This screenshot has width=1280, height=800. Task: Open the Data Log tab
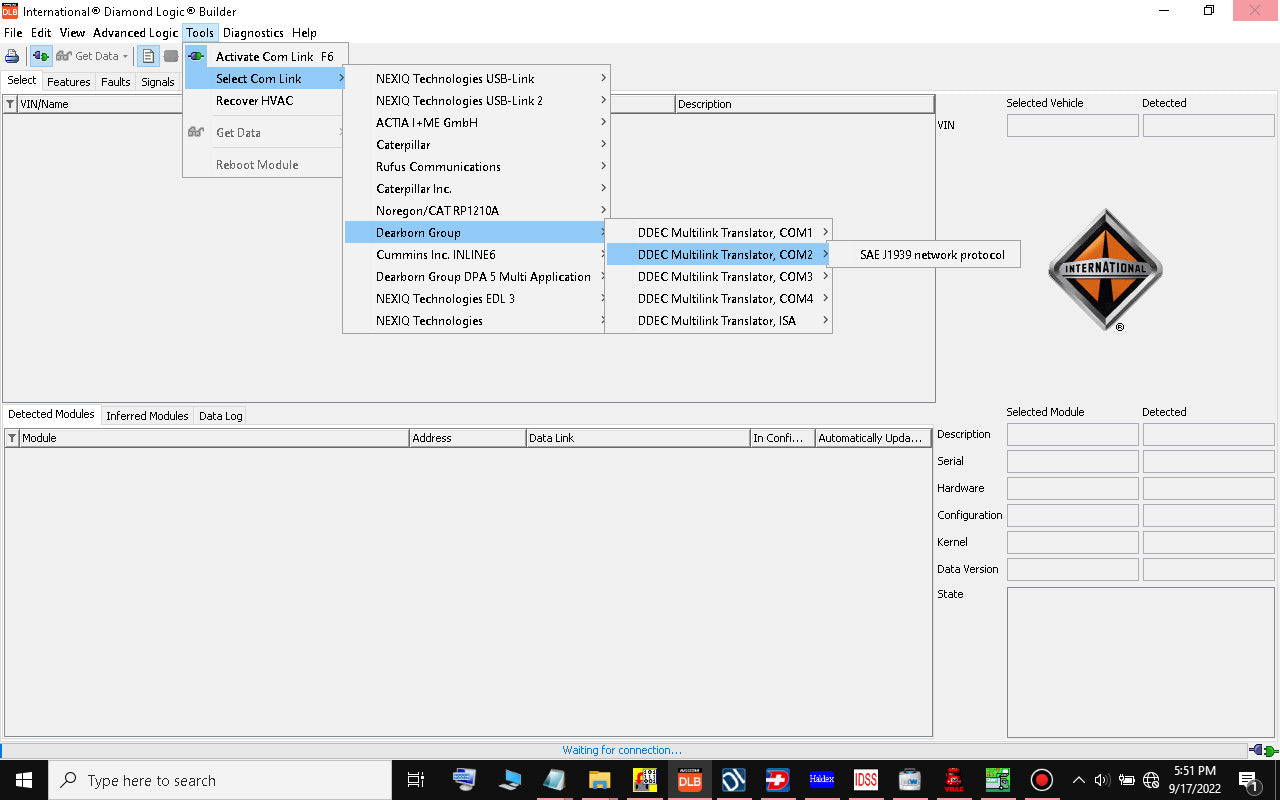220,416
